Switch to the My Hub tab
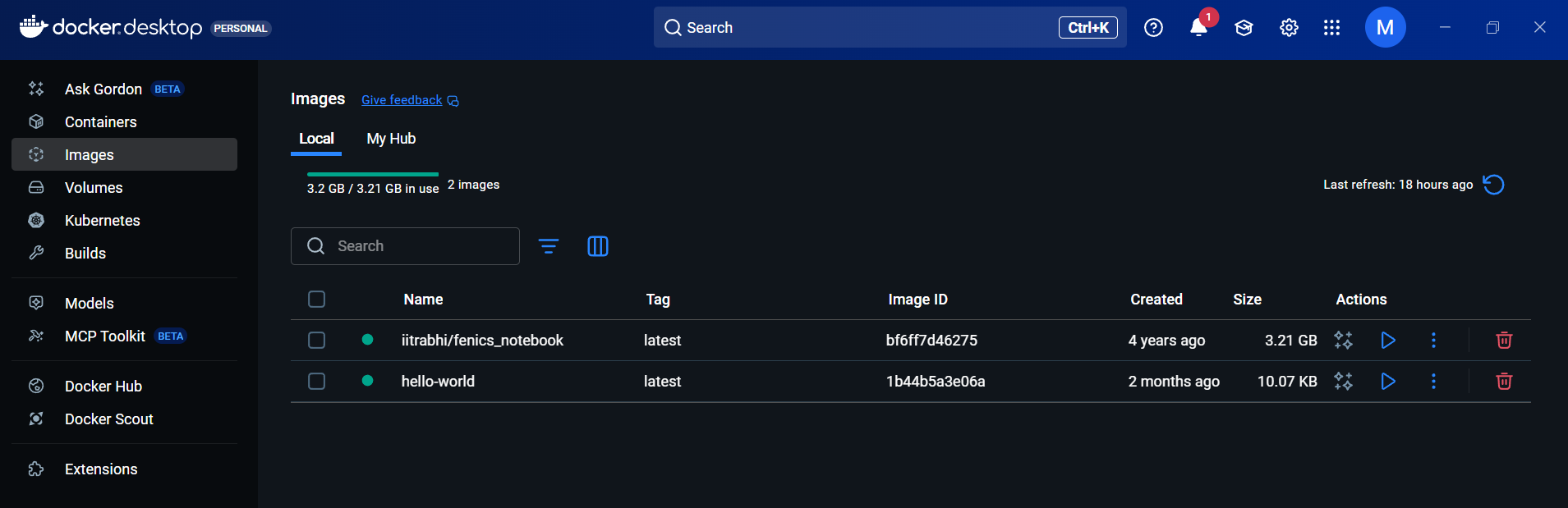This screenshot has height=508, width=1568. coord(391,139)
